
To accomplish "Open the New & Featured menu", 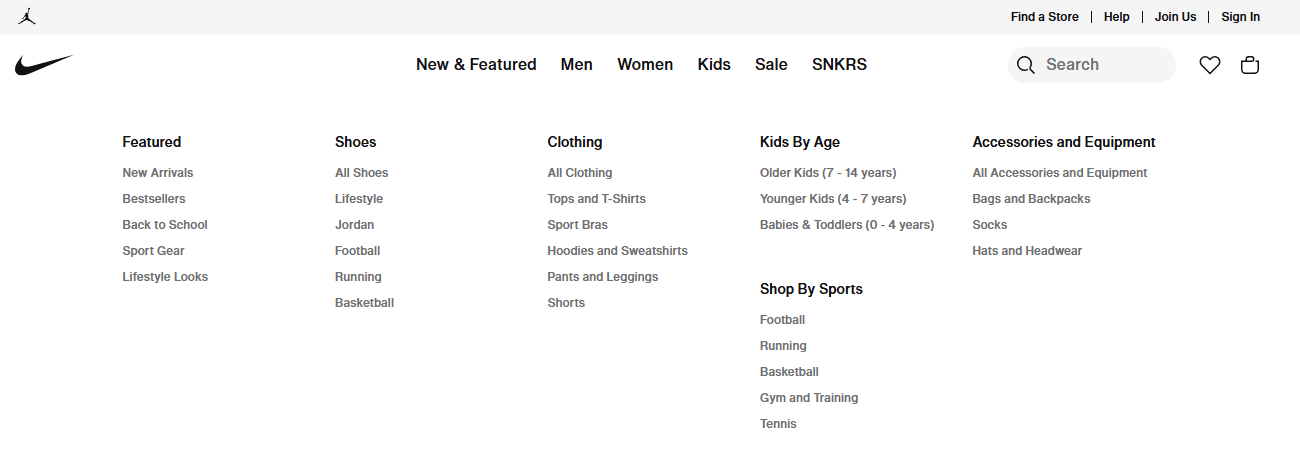I will pyautogui.click(x=476, y=65).
